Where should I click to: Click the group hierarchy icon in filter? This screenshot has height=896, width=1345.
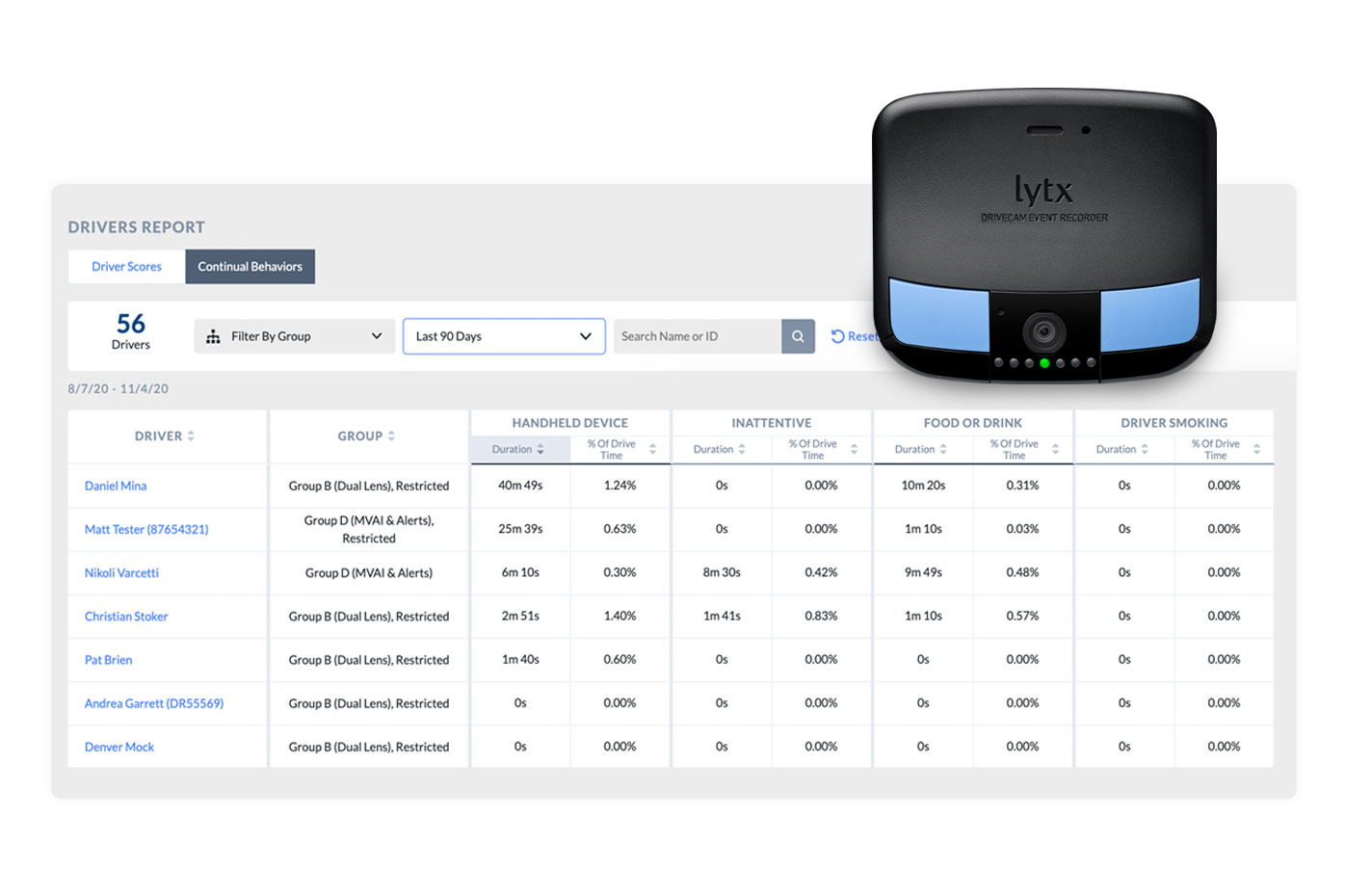pos(213,336)
